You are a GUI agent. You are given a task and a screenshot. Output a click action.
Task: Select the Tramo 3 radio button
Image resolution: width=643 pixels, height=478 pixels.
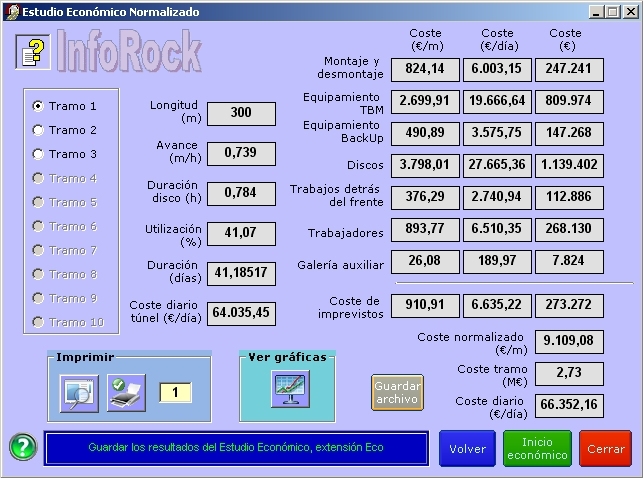click(39, 154)
